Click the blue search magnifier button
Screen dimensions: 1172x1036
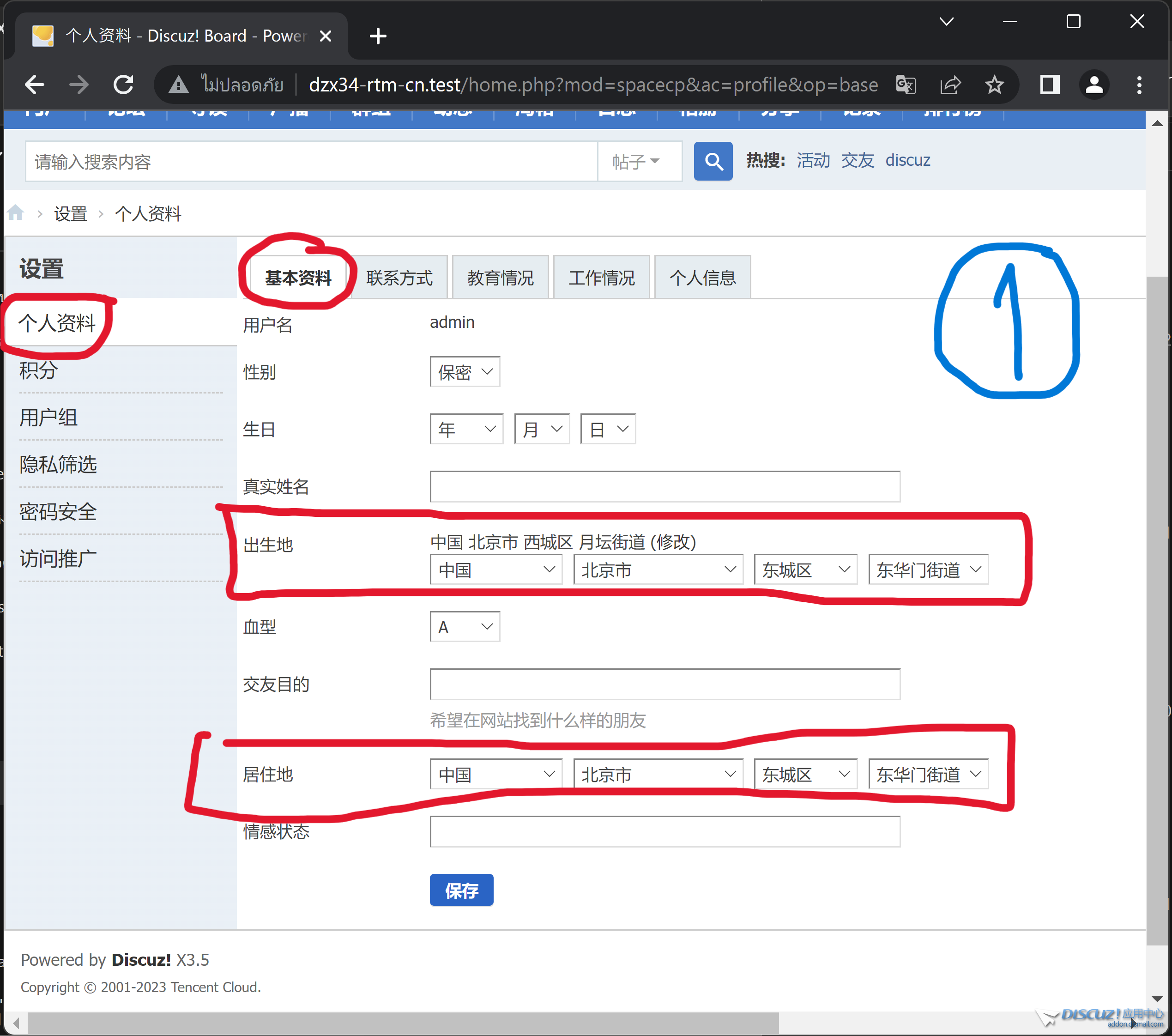[713, 161]
